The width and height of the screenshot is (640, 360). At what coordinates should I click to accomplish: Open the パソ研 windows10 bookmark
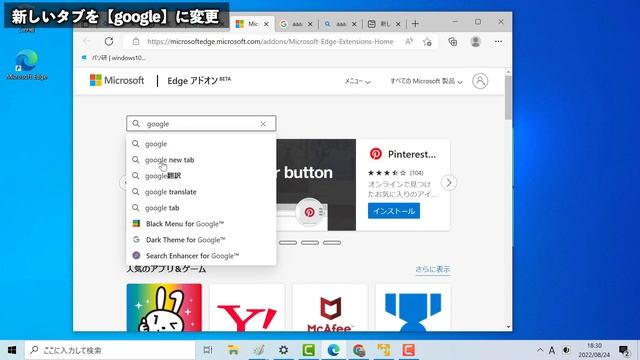click(114, 58)
